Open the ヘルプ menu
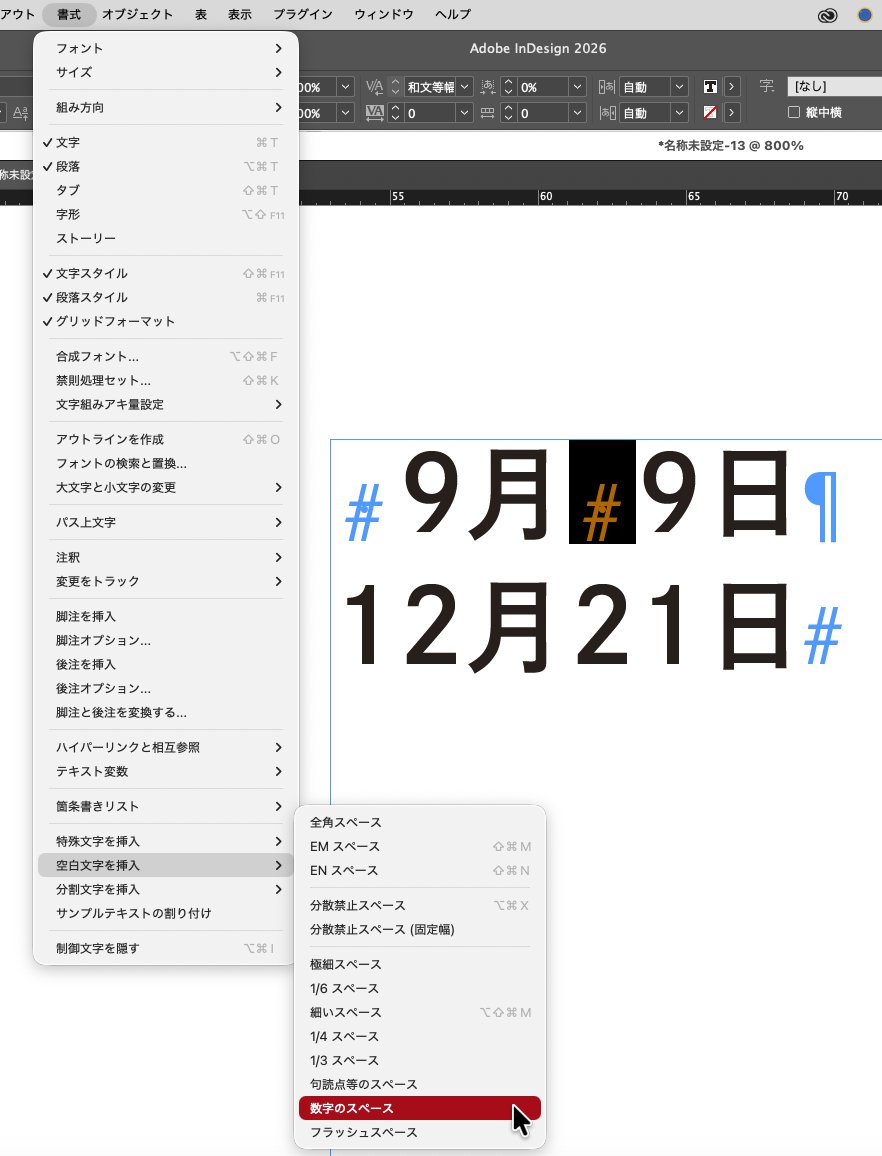Image resolution: width=882 pixels, height=1156 pixels. [x=452, y=14]
